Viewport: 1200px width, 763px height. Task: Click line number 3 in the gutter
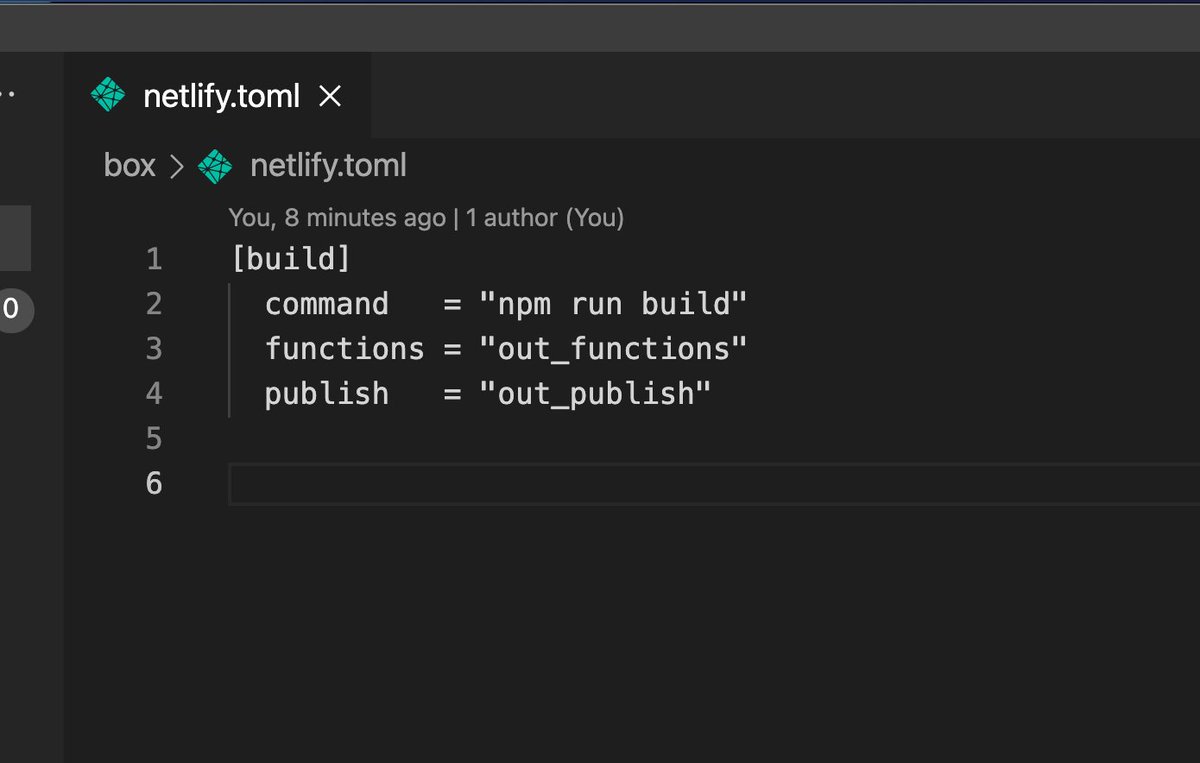pos(153,349)
